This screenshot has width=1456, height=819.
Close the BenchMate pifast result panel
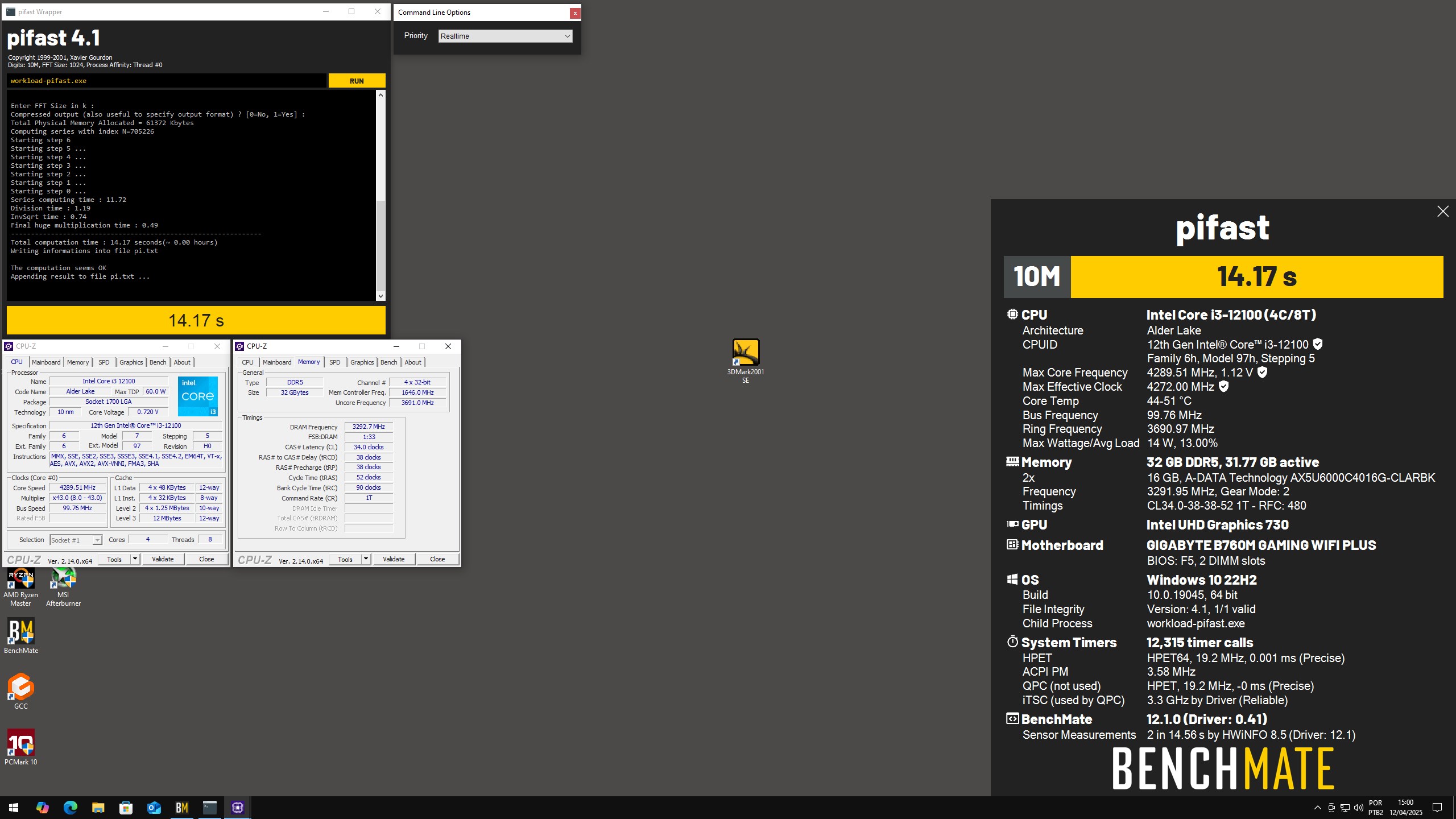pos(1443,212)
